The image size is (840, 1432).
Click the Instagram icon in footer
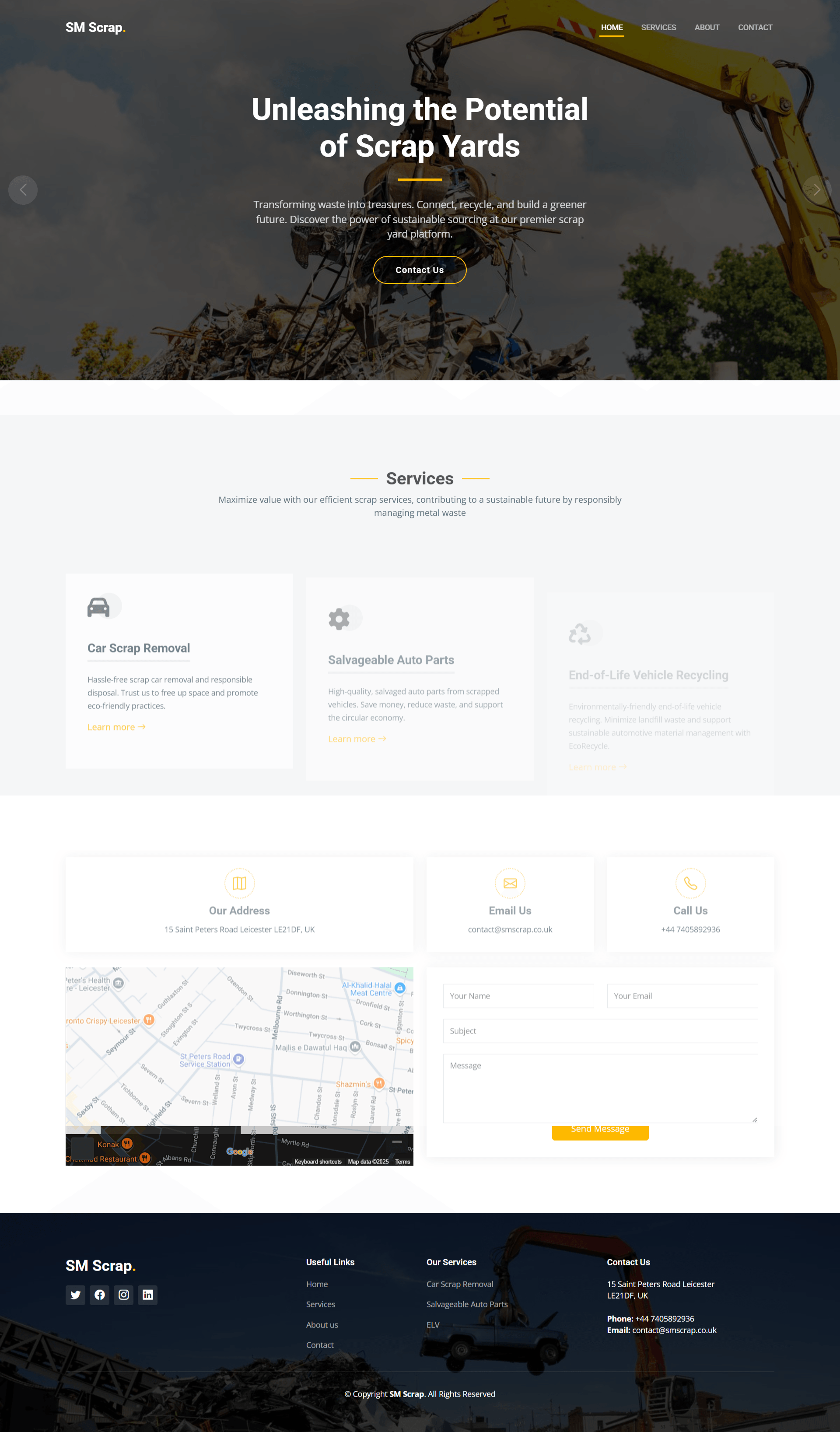[123, 1294]
